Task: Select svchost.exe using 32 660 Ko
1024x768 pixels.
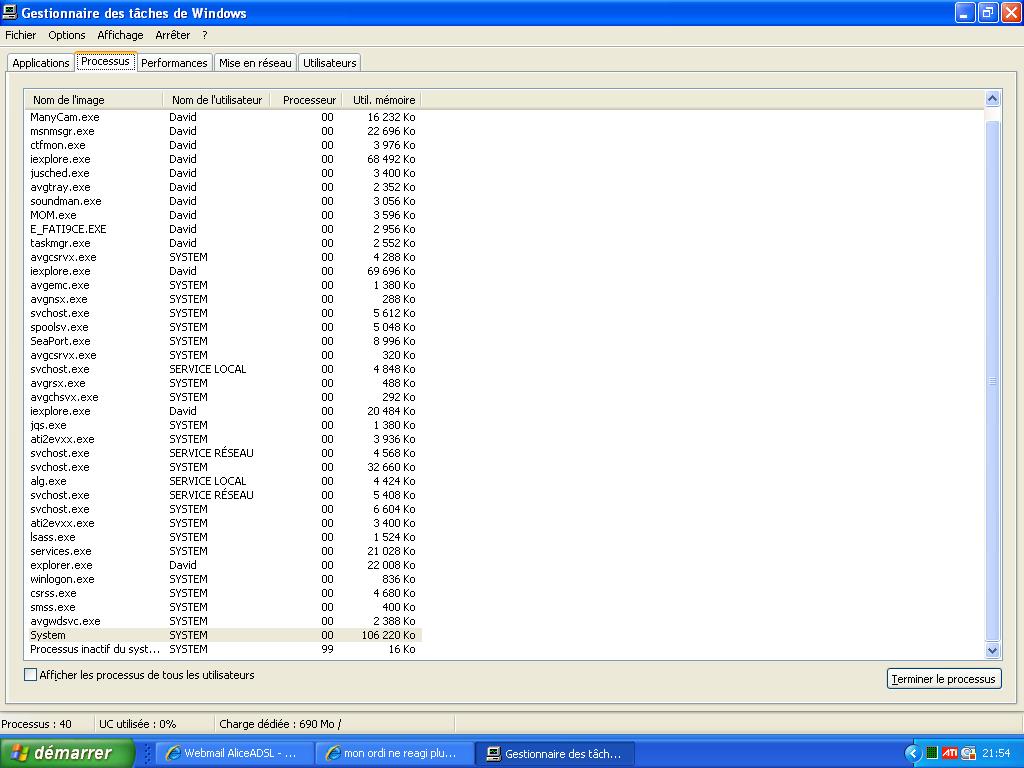Action: (x=223, y=467)
